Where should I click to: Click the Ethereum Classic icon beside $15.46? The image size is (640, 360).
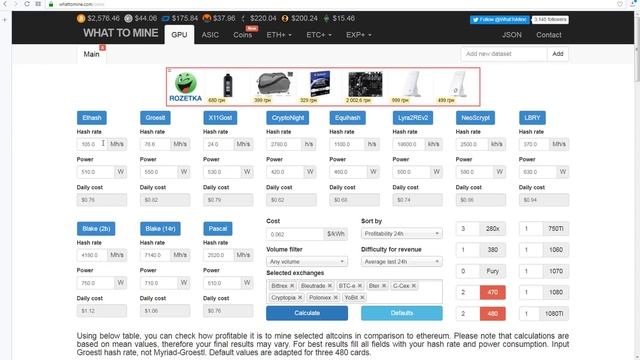pos(326,18)
